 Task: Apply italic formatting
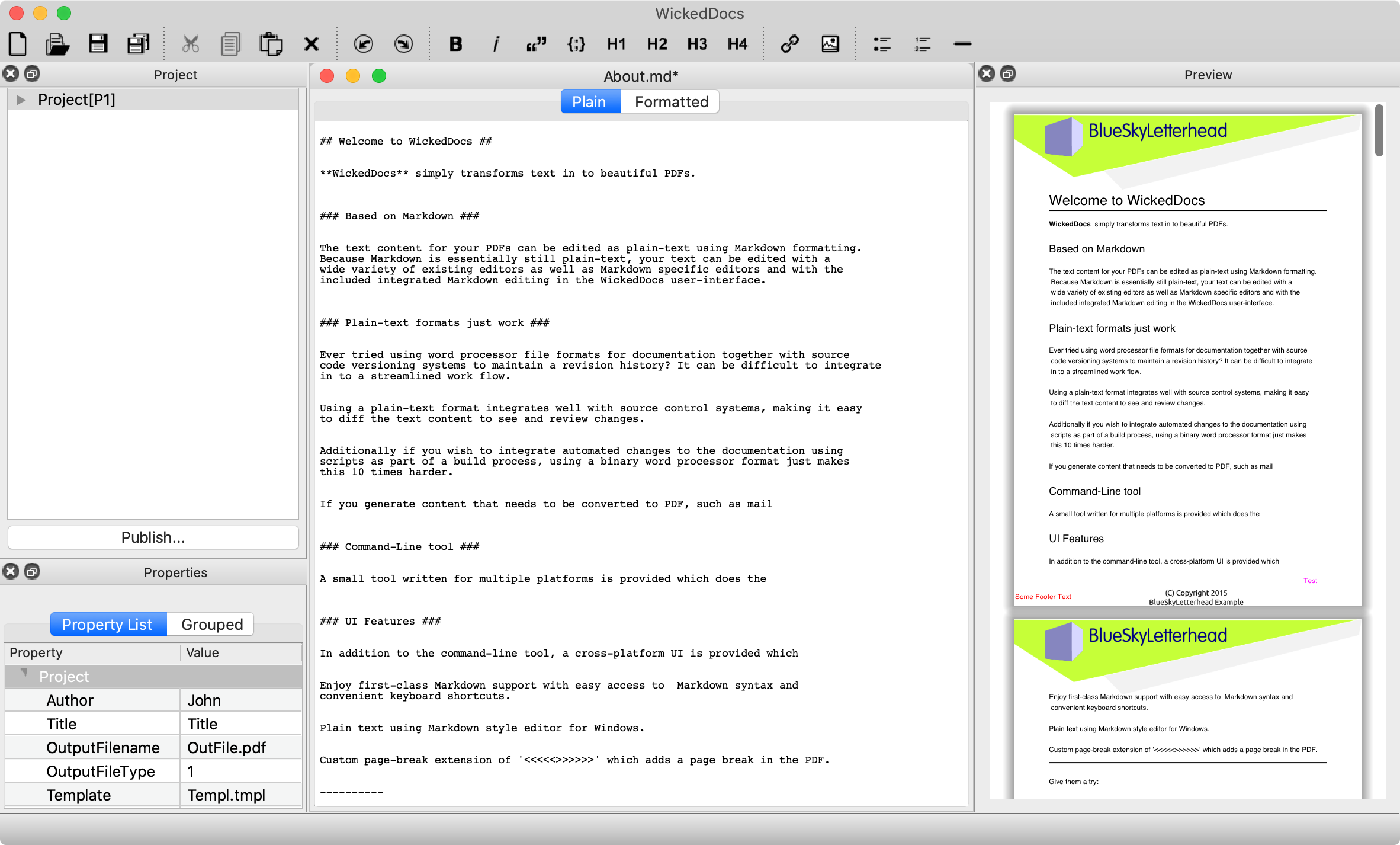click(x=496, y=44)
